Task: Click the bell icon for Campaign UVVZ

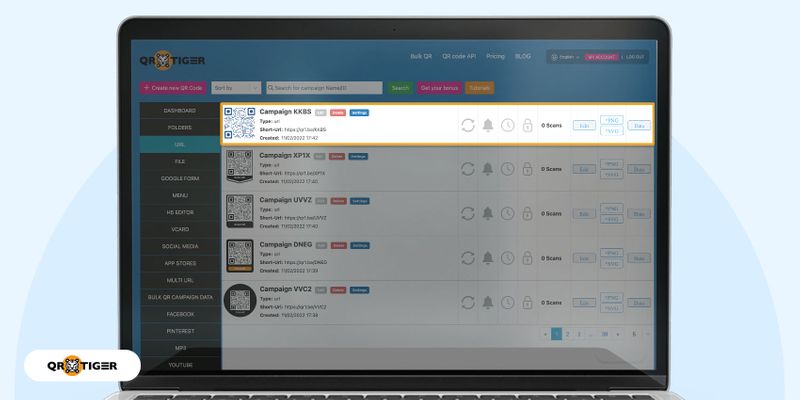Action: tap(488, 213)
